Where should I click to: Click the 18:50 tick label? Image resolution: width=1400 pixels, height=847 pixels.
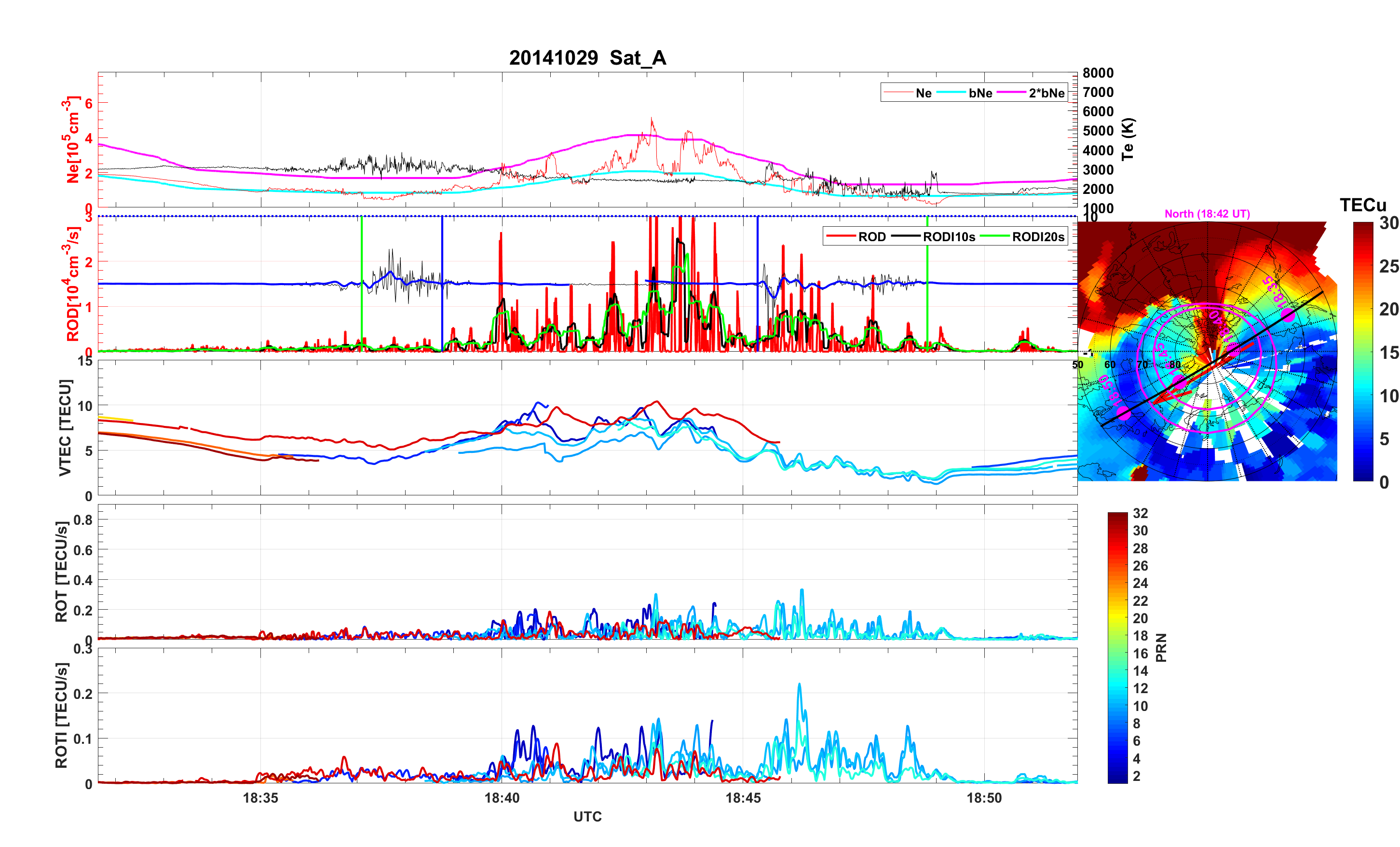[984, 797]
